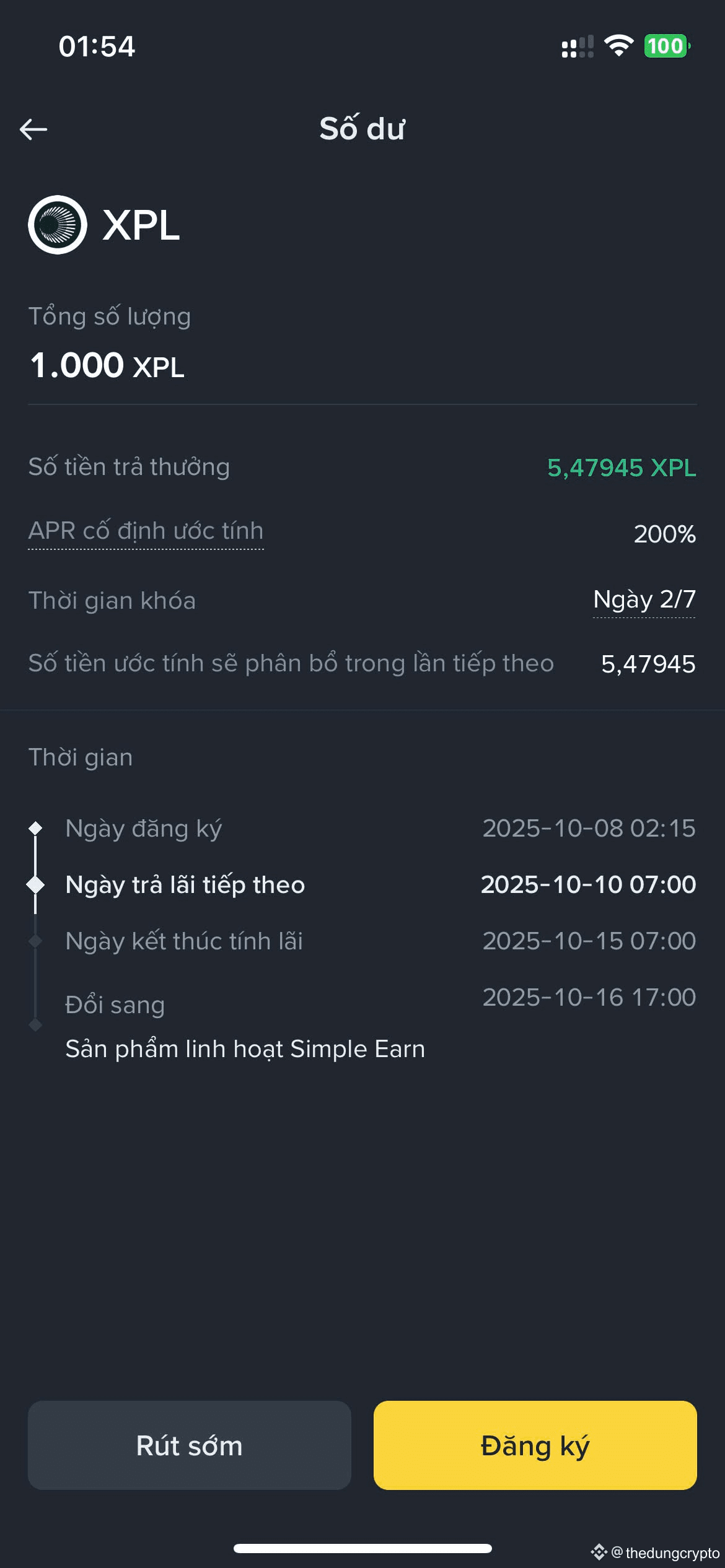This screenshot has width=725, height=1568.
Task: Tap the XPL coin logo
Action: tap(58, 225)
